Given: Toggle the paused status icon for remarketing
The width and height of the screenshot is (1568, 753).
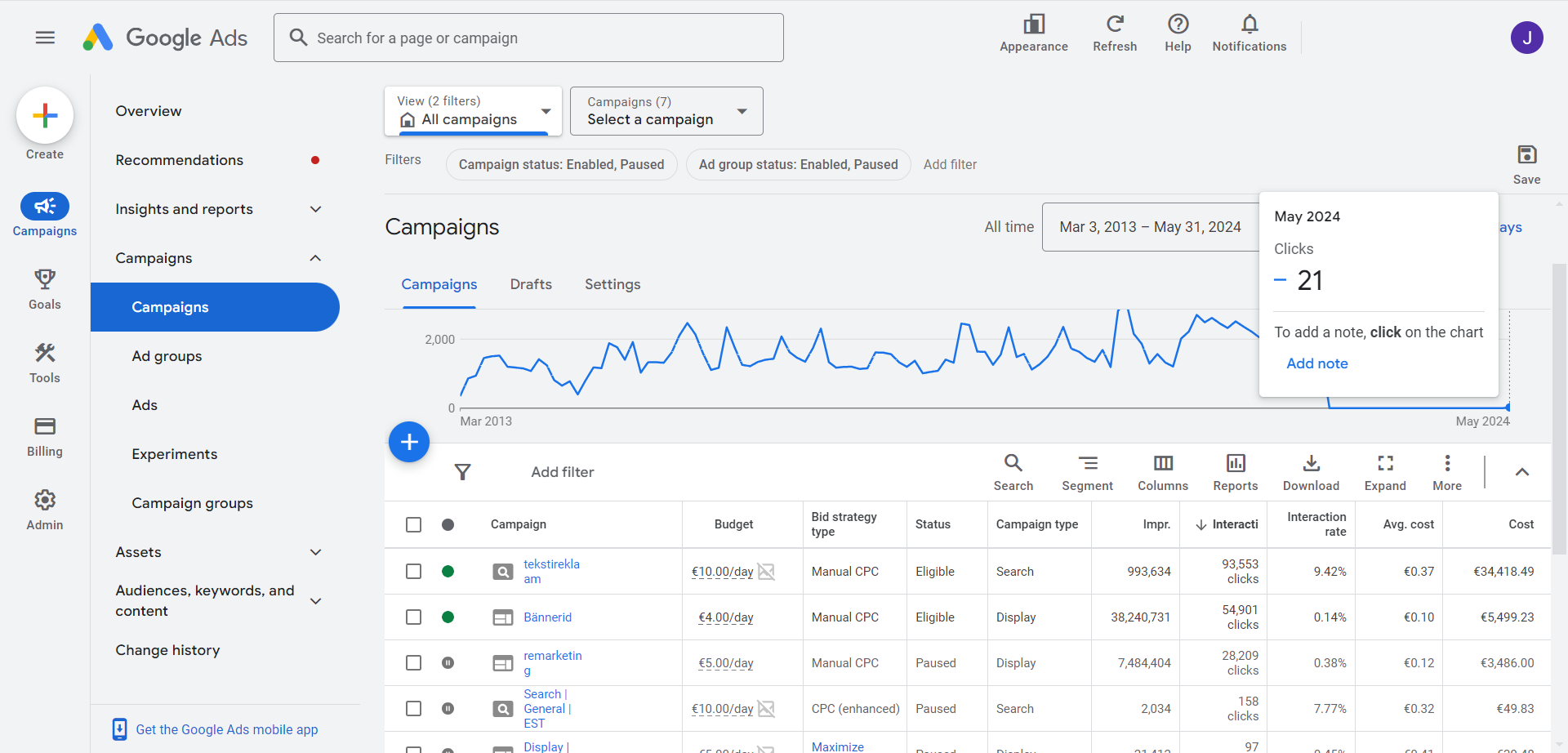Looking at the screenshot, I should coord(448,662).
